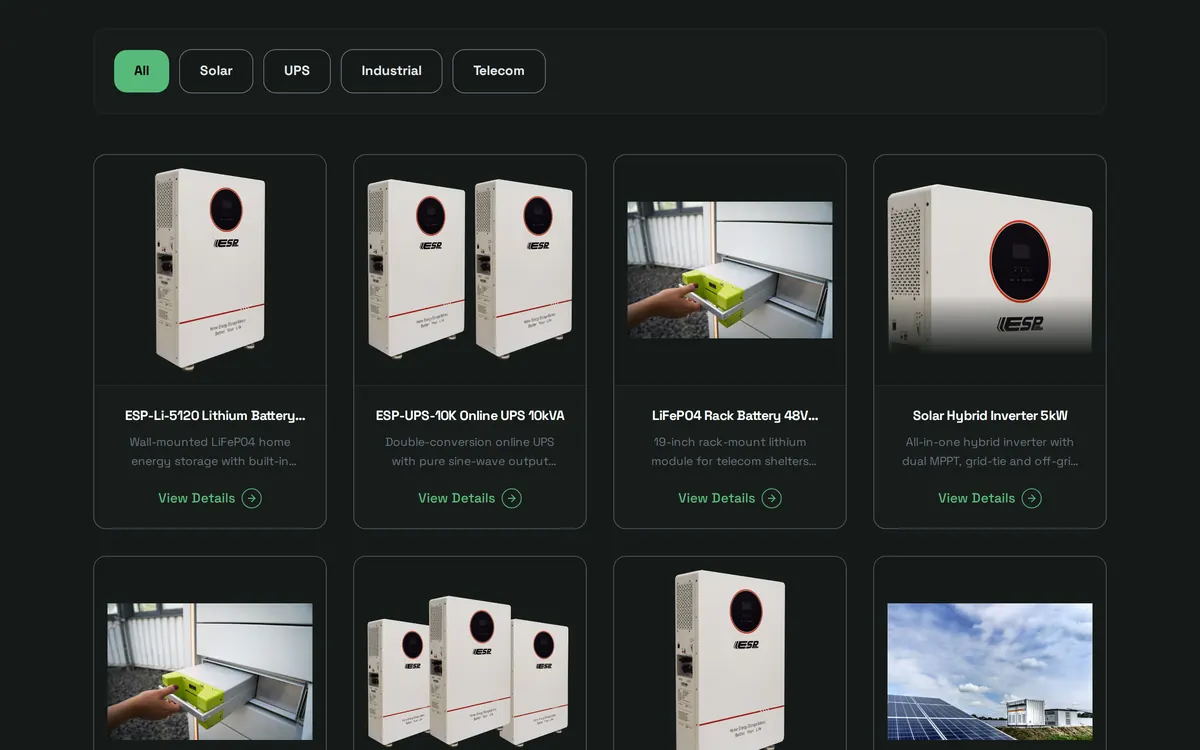Click ESP-Li-5120 Lithium Battery title

(x=215, y=415)
